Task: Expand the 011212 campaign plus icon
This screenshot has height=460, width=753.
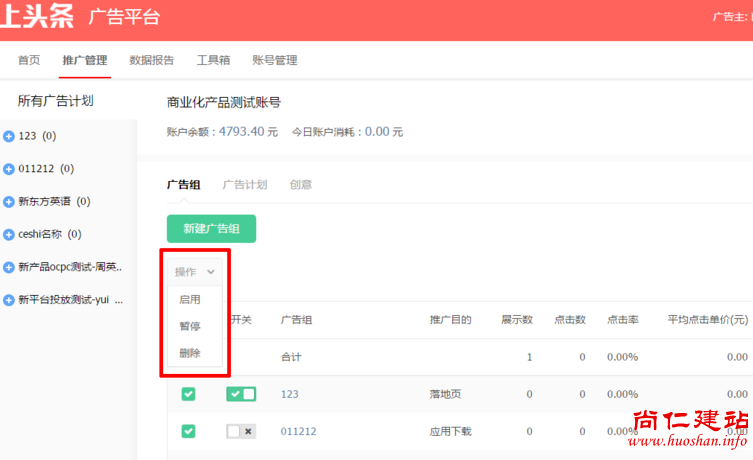Action: coord(9,169)
